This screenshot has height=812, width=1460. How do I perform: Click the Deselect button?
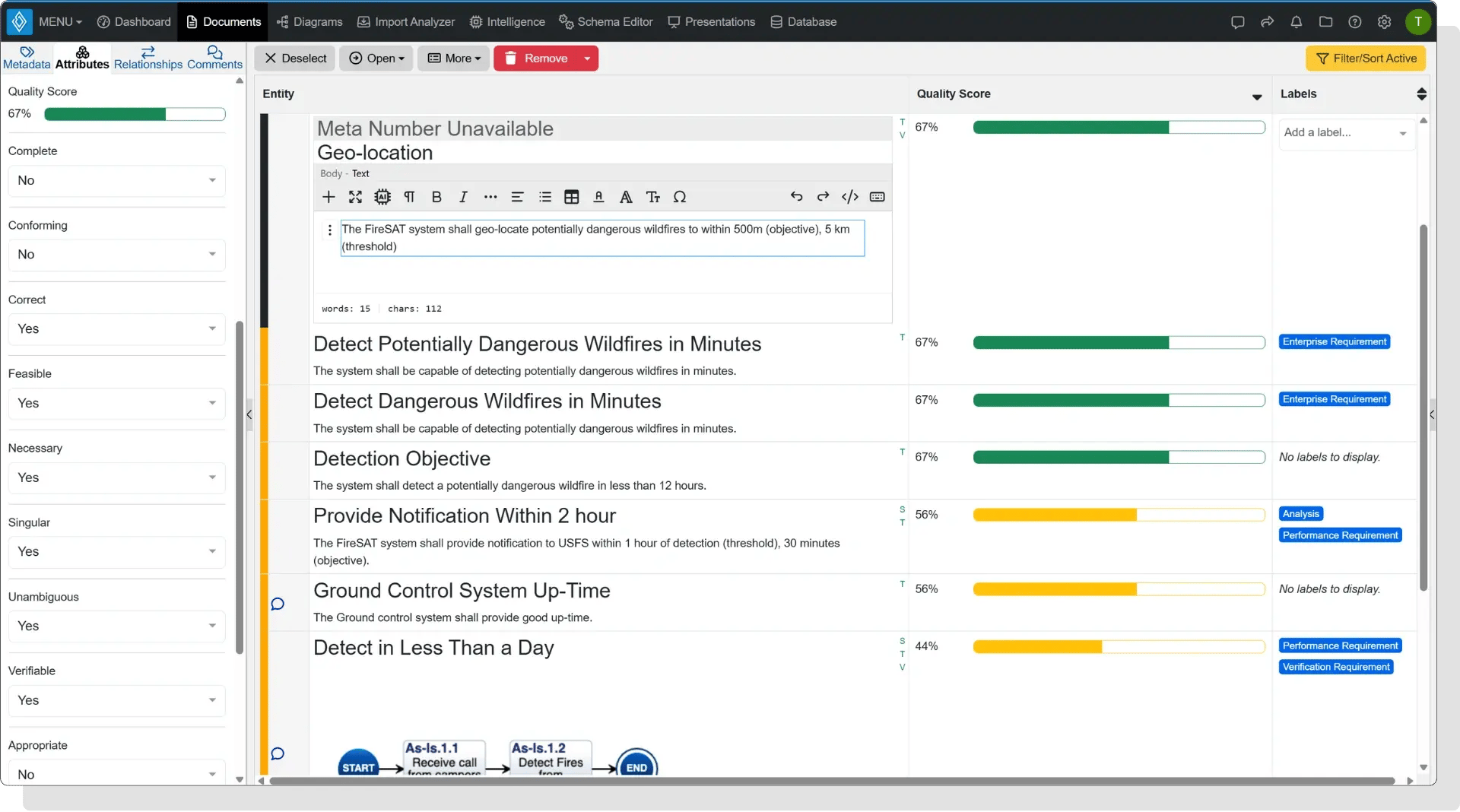click(x=295, y=59)
